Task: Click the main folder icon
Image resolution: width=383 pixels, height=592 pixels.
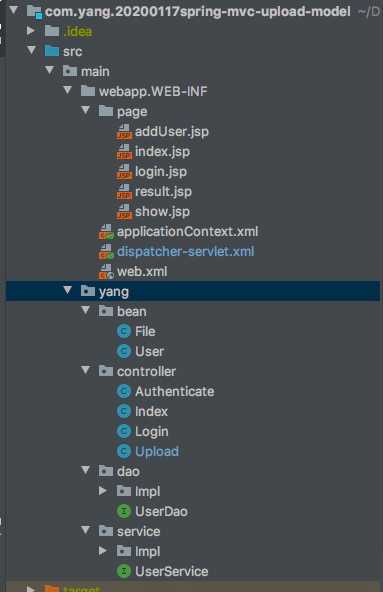Action: click(x=70, y=71)
